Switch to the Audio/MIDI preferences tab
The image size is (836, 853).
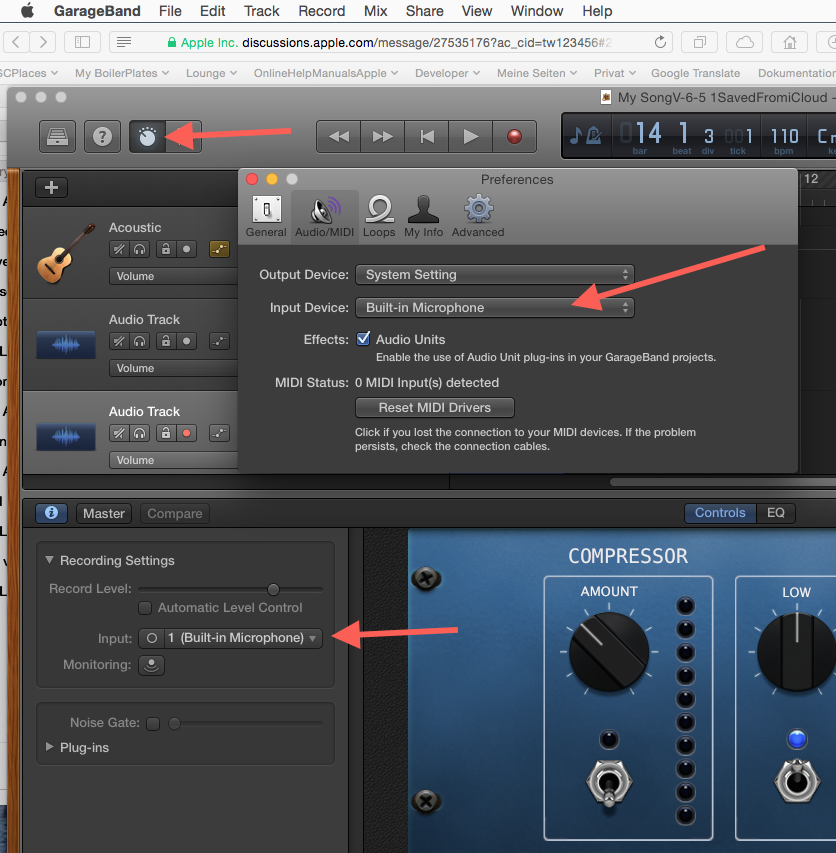click(325, 217)
